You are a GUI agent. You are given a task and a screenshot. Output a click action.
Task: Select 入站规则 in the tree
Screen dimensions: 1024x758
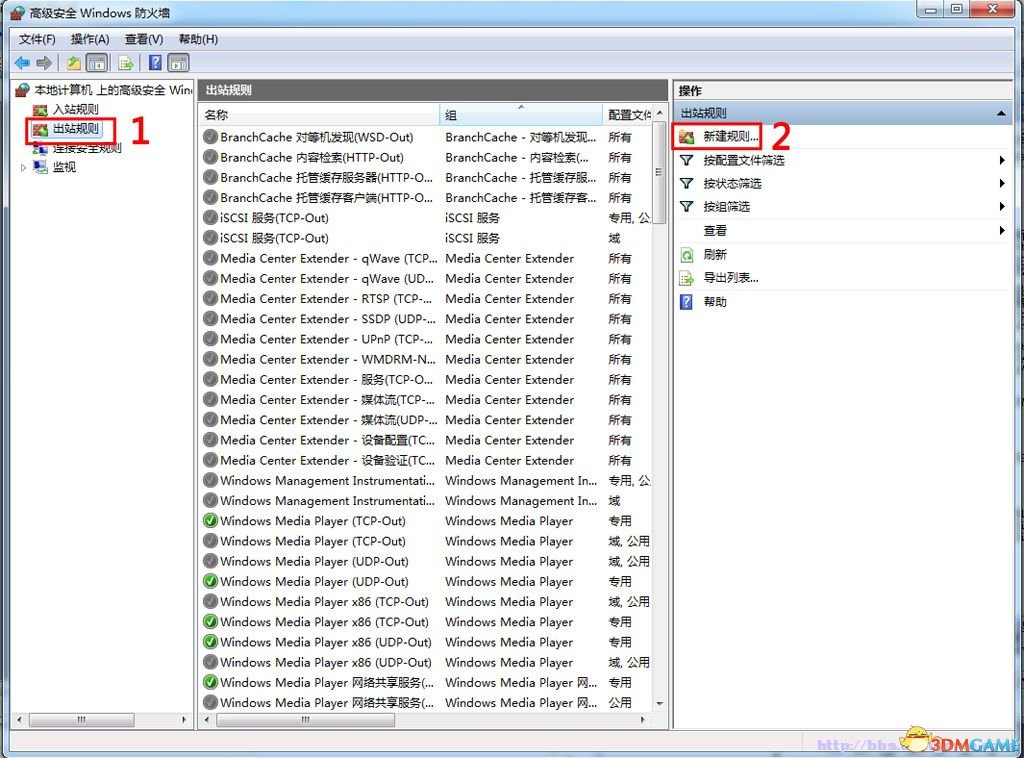75,109
